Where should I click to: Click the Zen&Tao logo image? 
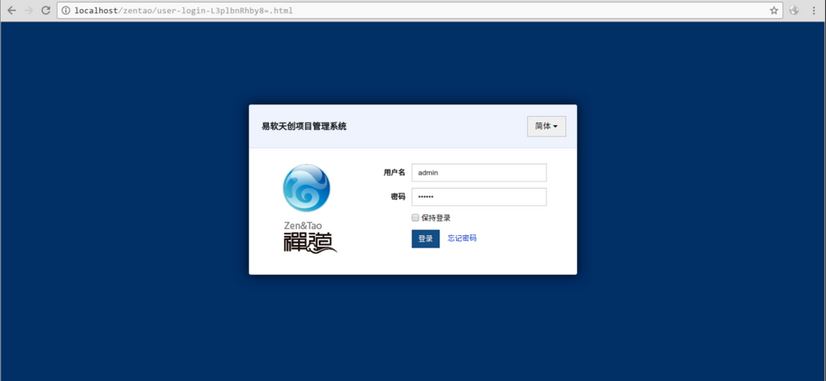[x=309, y=209]
